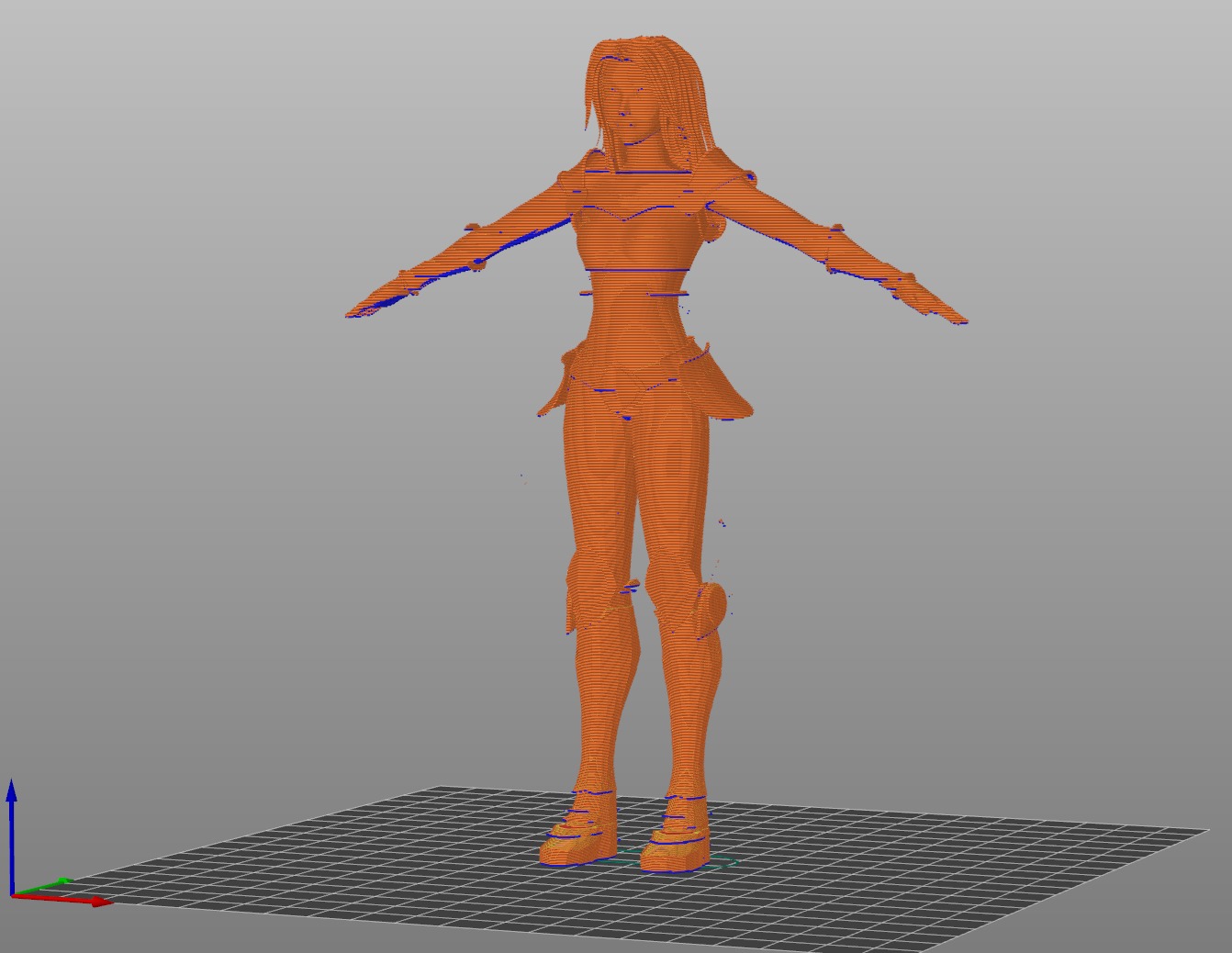Click the red X axis arrow
Image resolution: width=1232 pixels, height=953 pixels.
coord(64,899)
